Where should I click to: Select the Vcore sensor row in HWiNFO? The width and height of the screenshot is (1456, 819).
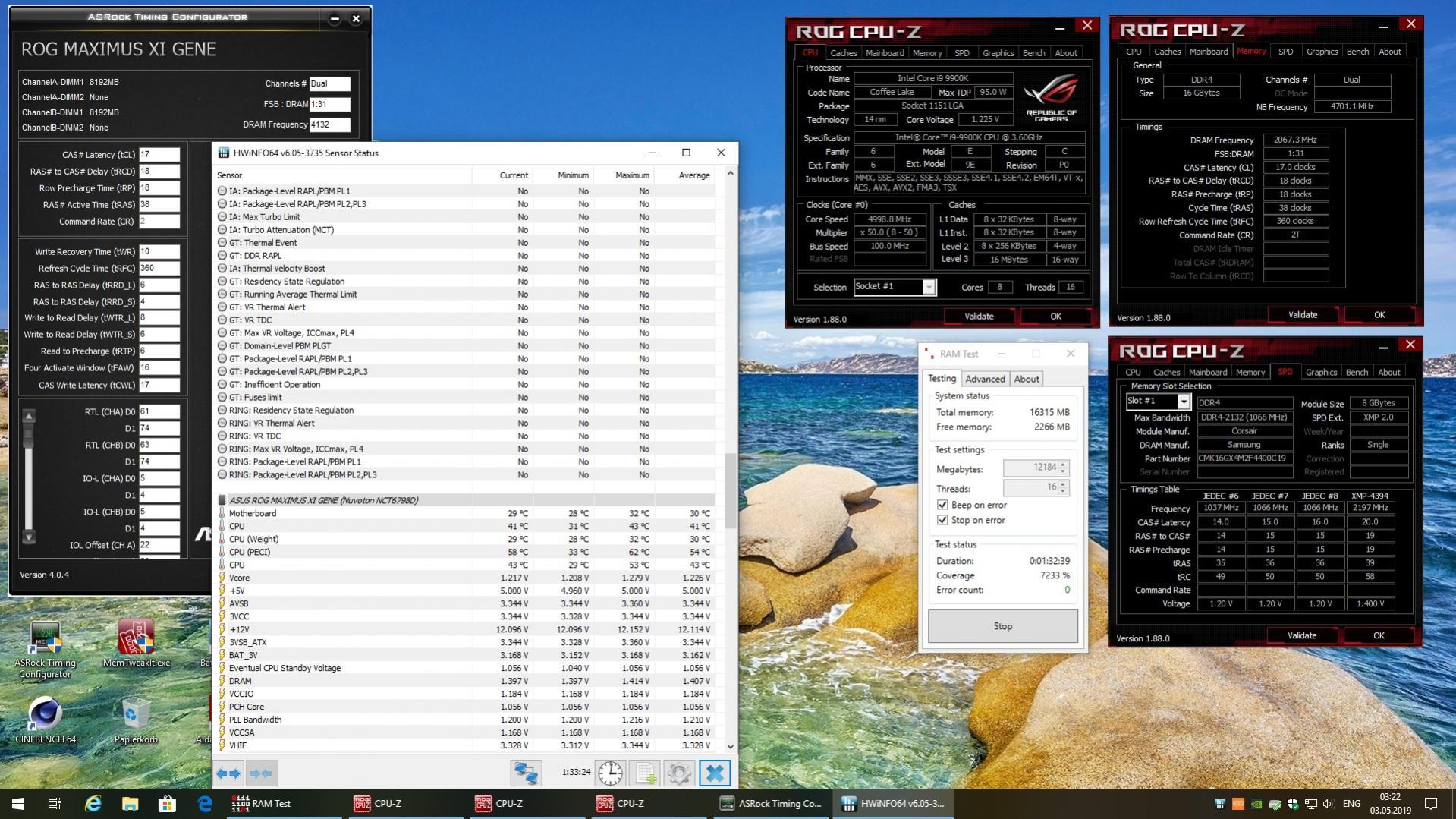tap(465, 578)
